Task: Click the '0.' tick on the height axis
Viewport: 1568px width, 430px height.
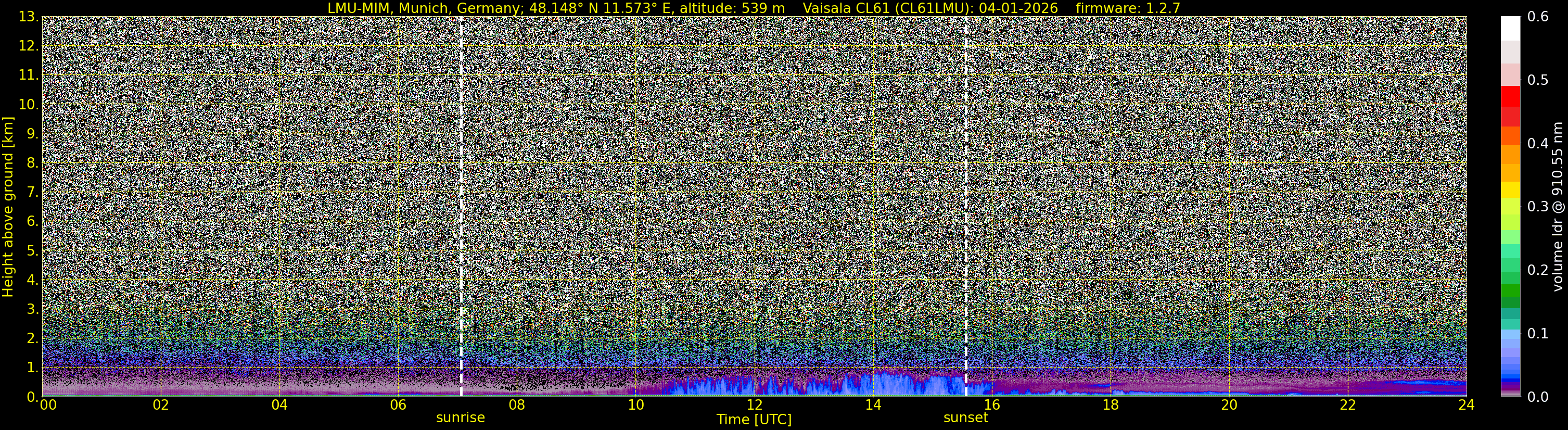Action: pyautogui.click(x=32, y=397)
